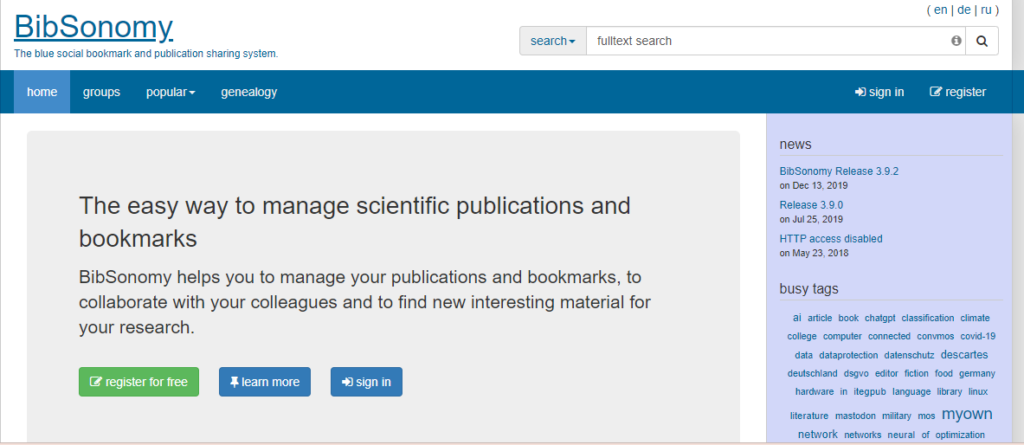Click the 'on Dec 13, 2019' date text
The width and height of the screenshot is (1024, 445).
click(x=814, y=186)
